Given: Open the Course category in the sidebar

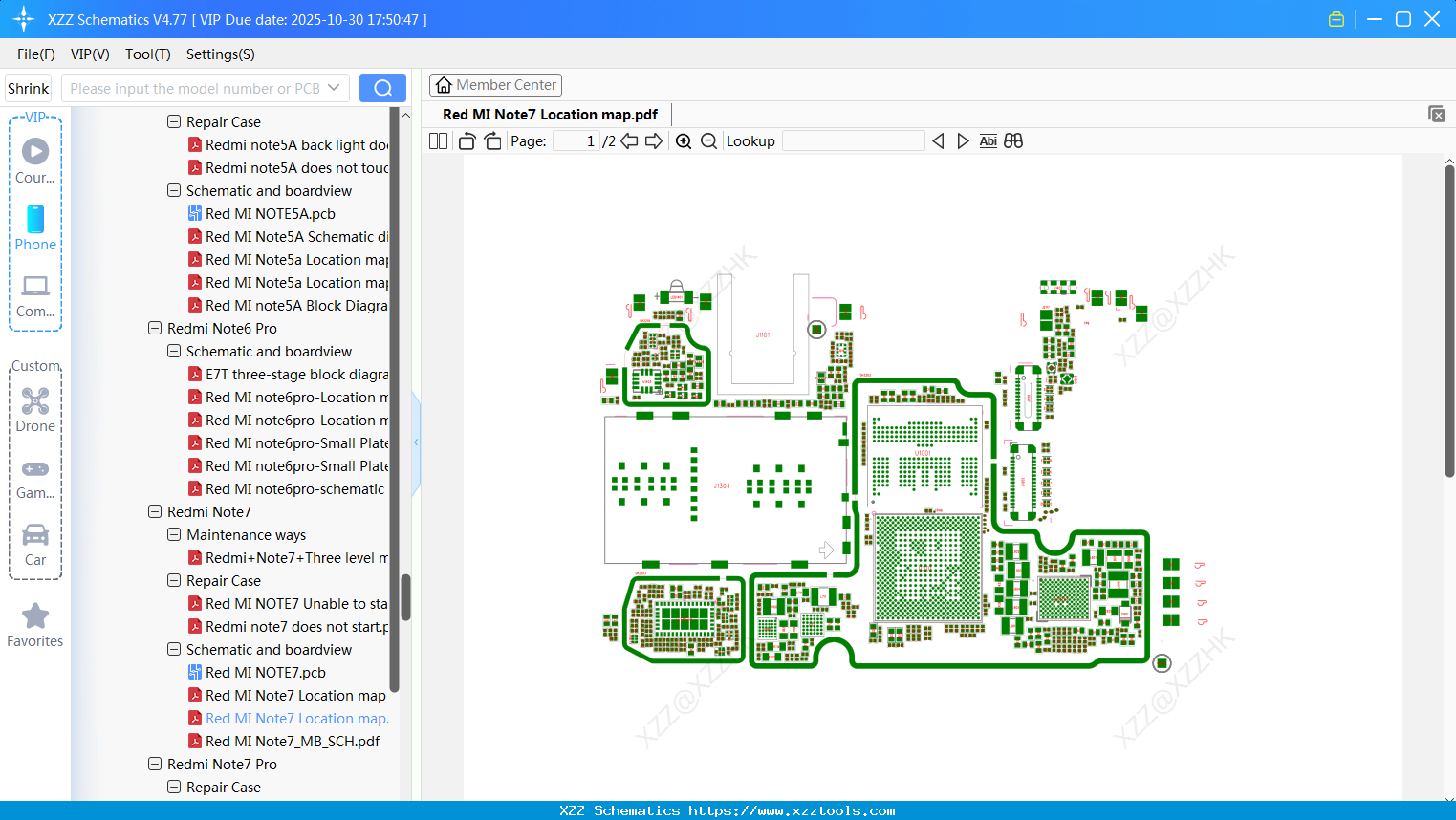Looking at the screenshot, I should point(35,161).
